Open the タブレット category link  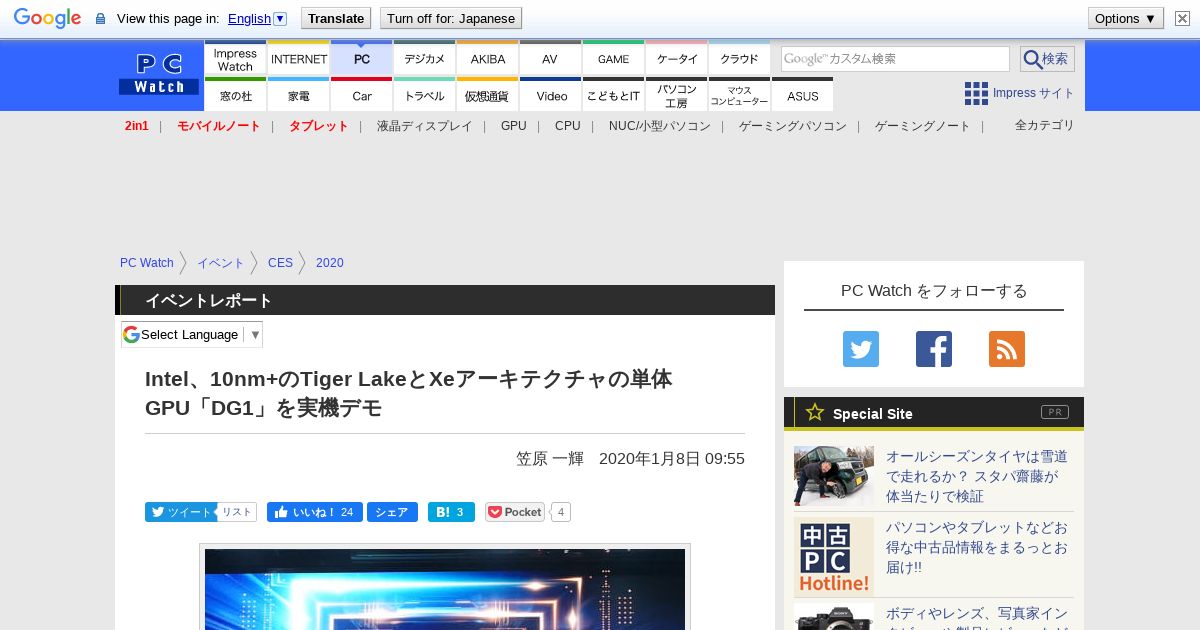(318, 126)
